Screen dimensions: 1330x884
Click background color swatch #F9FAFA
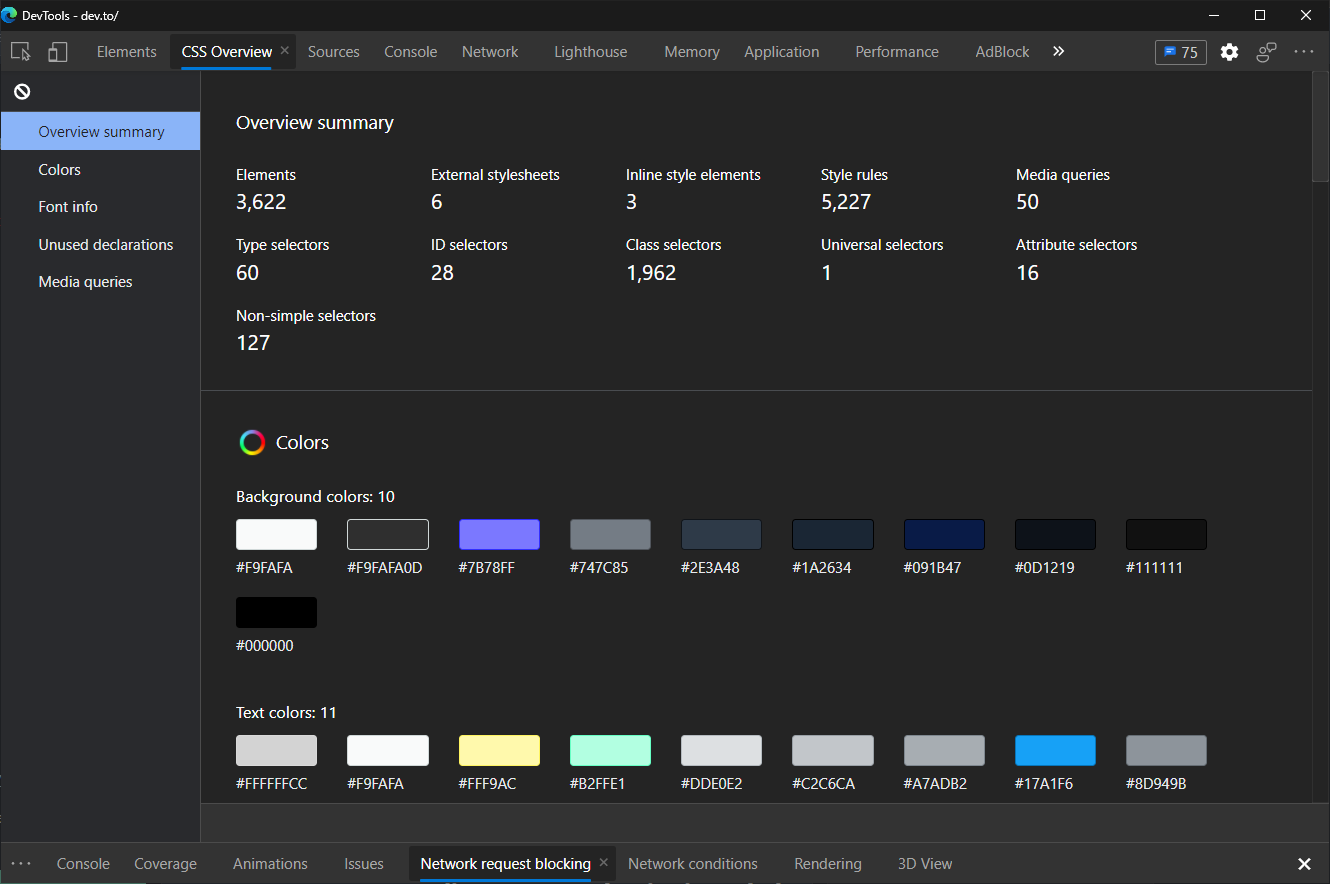coord(276,534)
